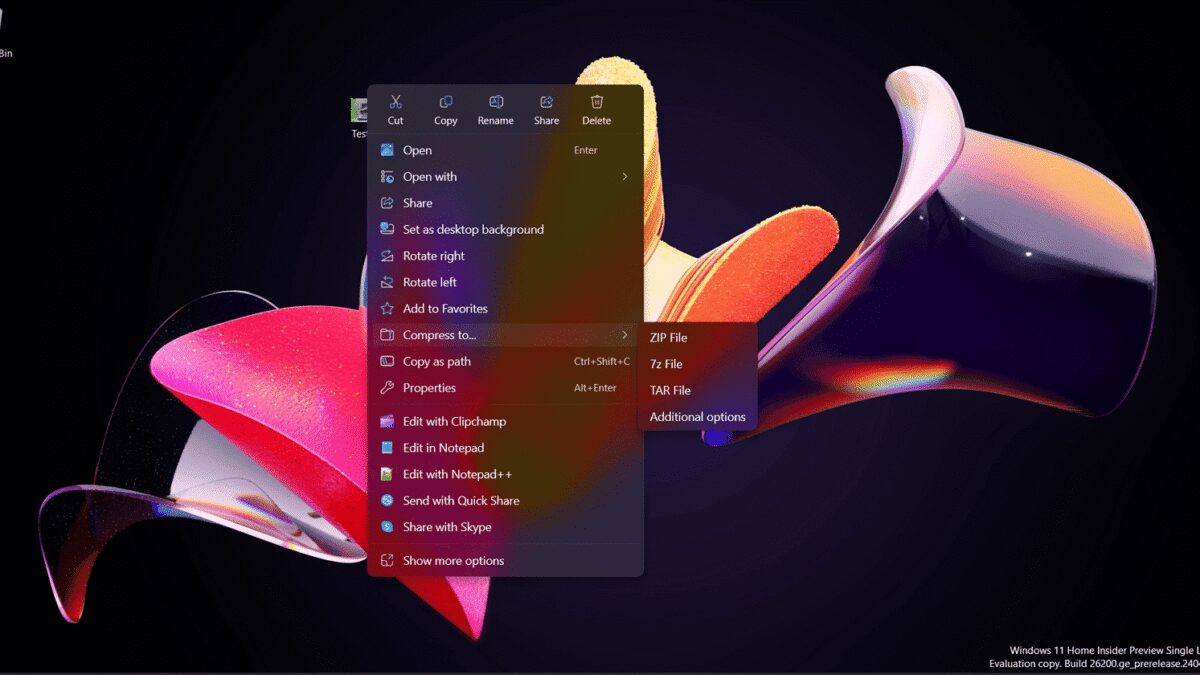1200x675 pixels.
Task: Click the Cut icon in the context menu
Action: click(x=395, y=100)
